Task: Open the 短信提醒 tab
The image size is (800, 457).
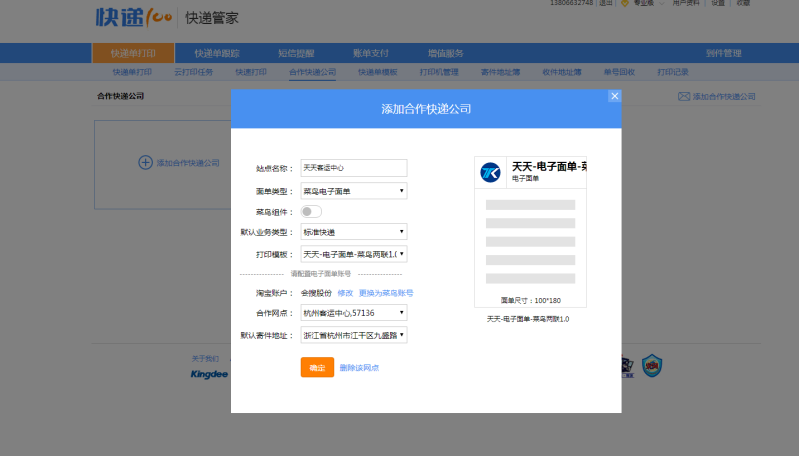Action: [297, 53]
